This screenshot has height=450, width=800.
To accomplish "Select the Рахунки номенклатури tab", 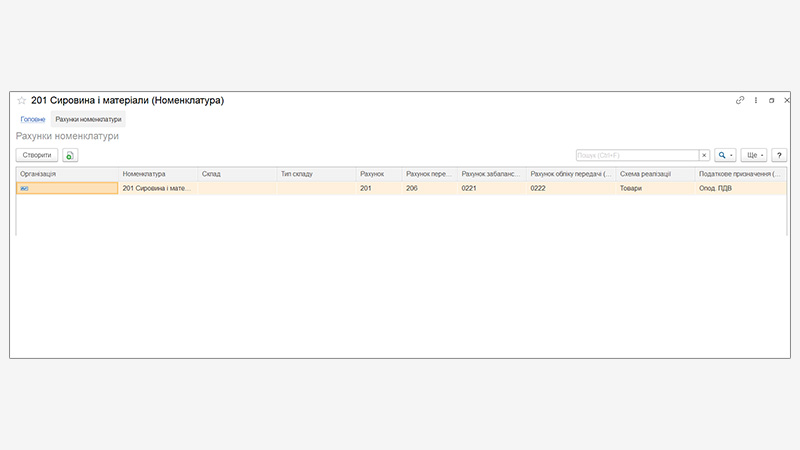I will [88, 119].
